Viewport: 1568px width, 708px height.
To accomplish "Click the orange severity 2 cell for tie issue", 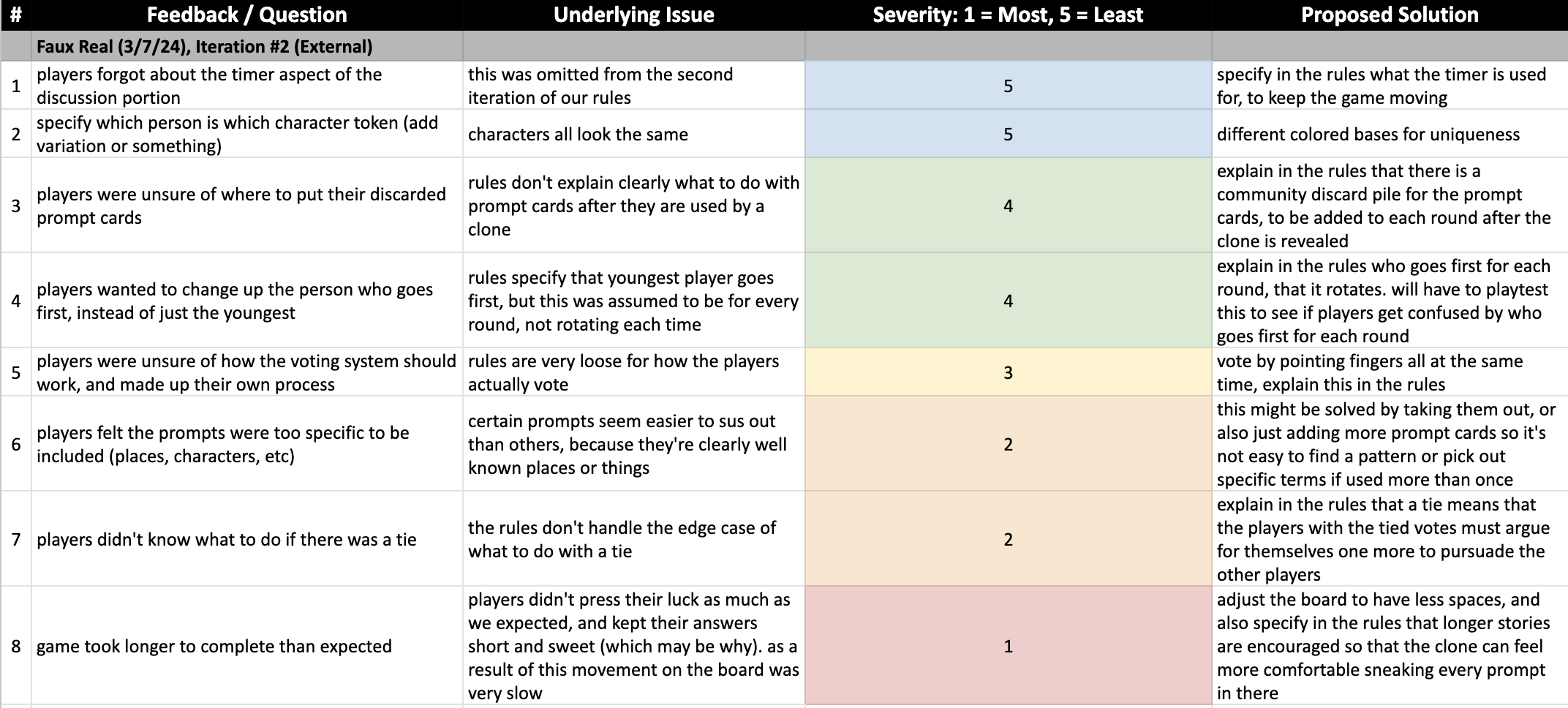I will 1008,539.
